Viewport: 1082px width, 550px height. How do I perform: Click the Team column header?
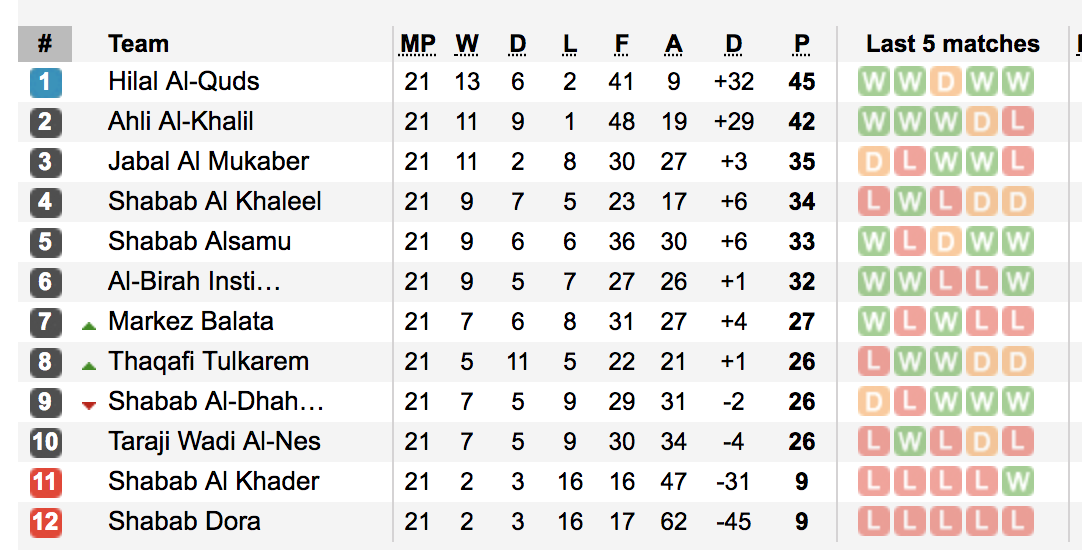(x=139, y=44)
